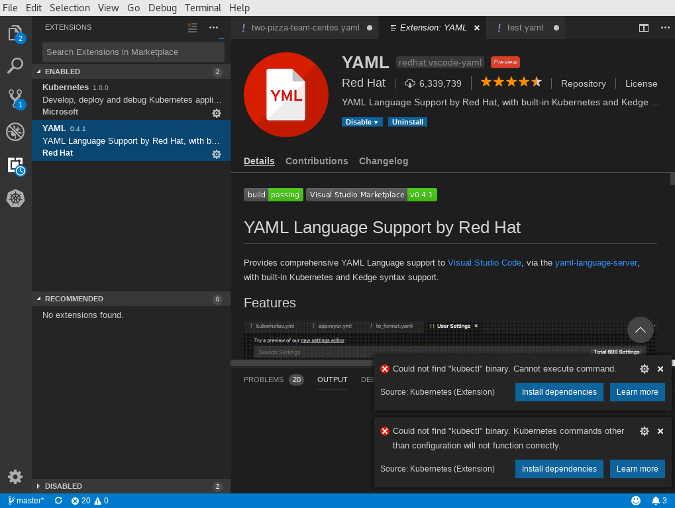Click Install dependencies in second notification
Viewport: 675px width, 508px height.
coord(559,468)
